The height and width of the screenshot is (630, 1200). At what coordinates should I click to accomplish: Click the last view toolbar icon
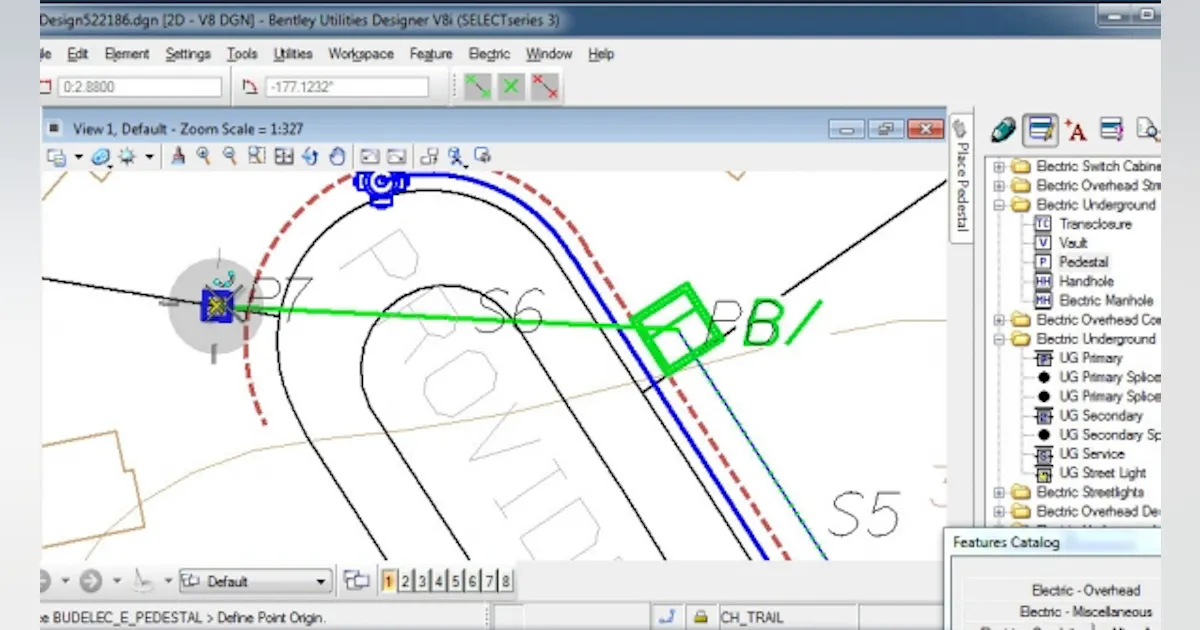483,156
